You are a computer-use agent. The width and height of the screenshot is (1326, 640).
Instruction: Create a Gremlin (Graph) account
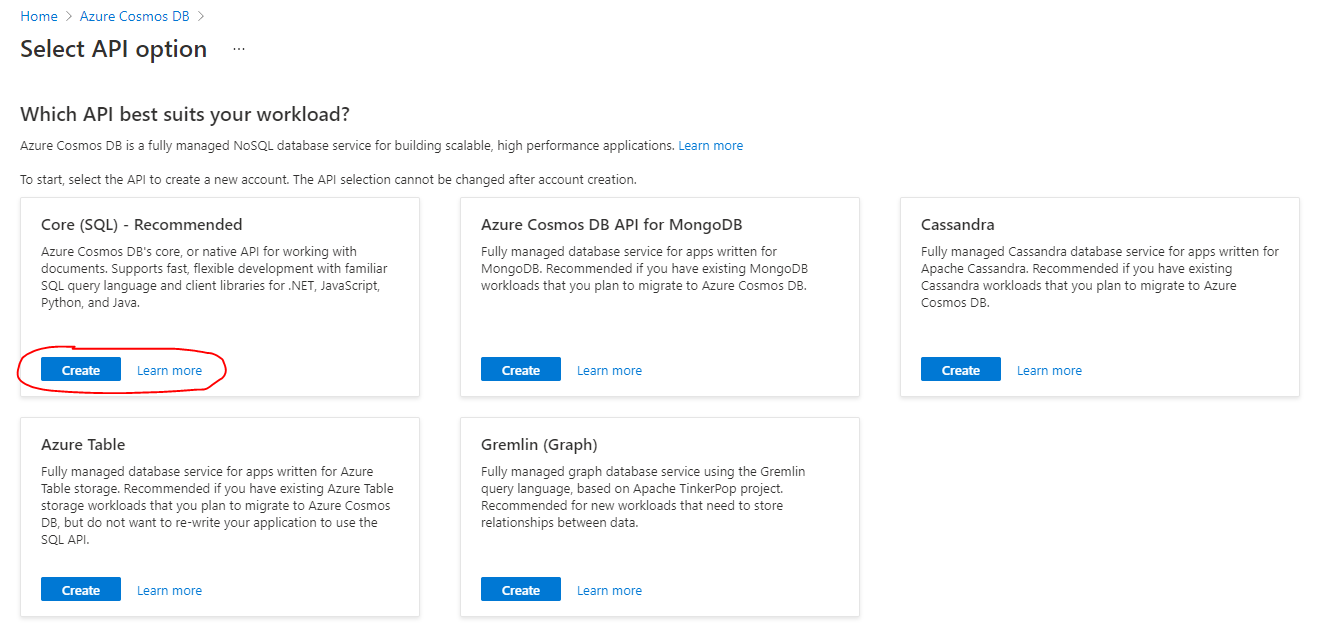tap(521, 590)
